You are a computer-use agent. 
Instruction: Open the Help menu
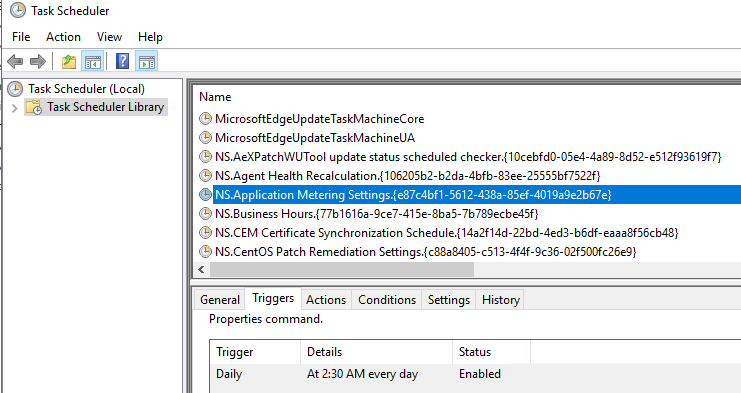[x=150, y=37]
